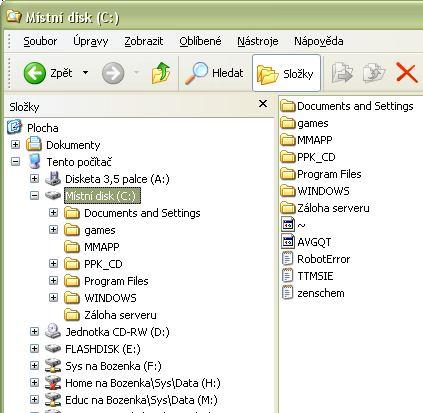Click the network drive icon for F:

pos(53,366)
